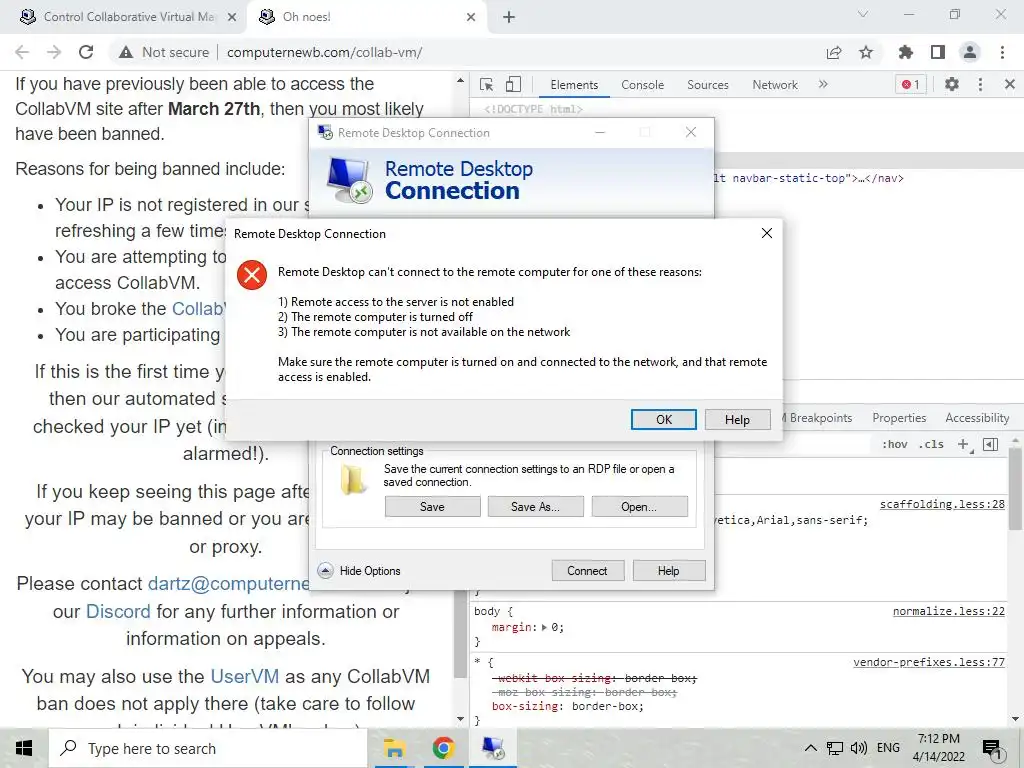Add new style rule plus icon

pos(963,444)
